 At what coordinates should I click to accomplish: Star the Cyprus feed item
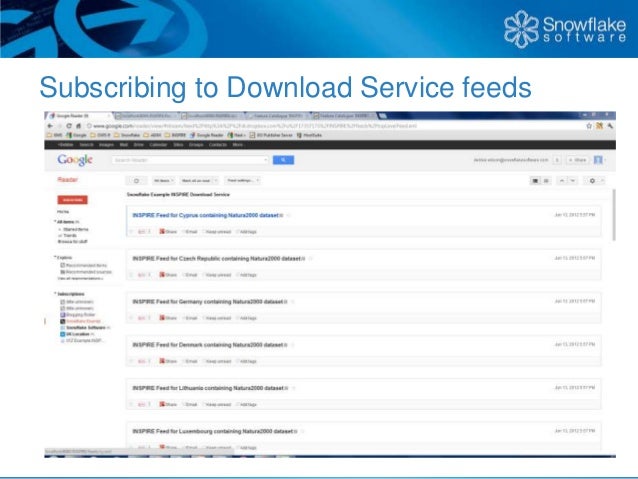click(131, 232)
